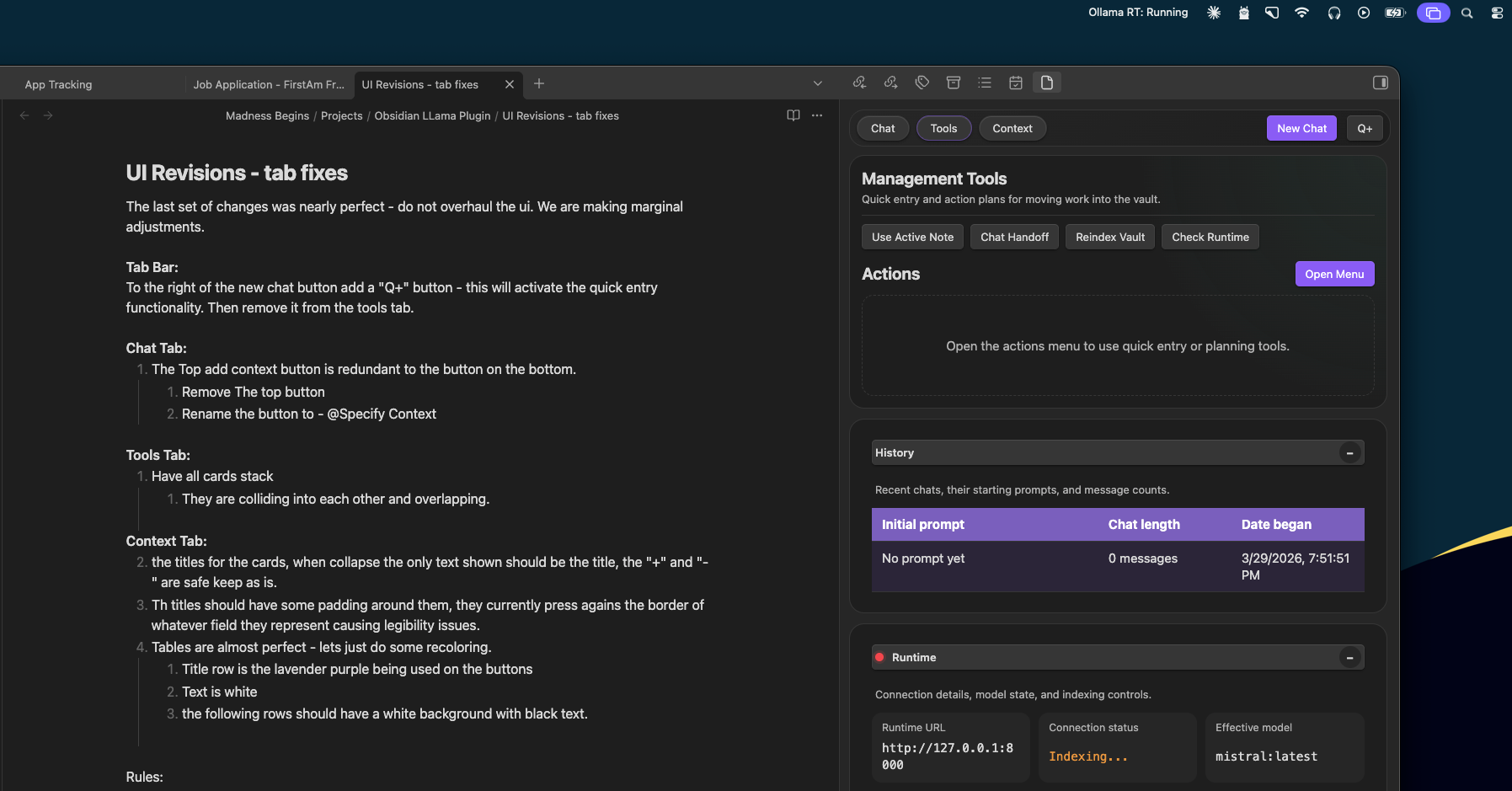Open the Actions menu via Open Menu
This screenshot has height=791, width=1512.
[1334, 274]
